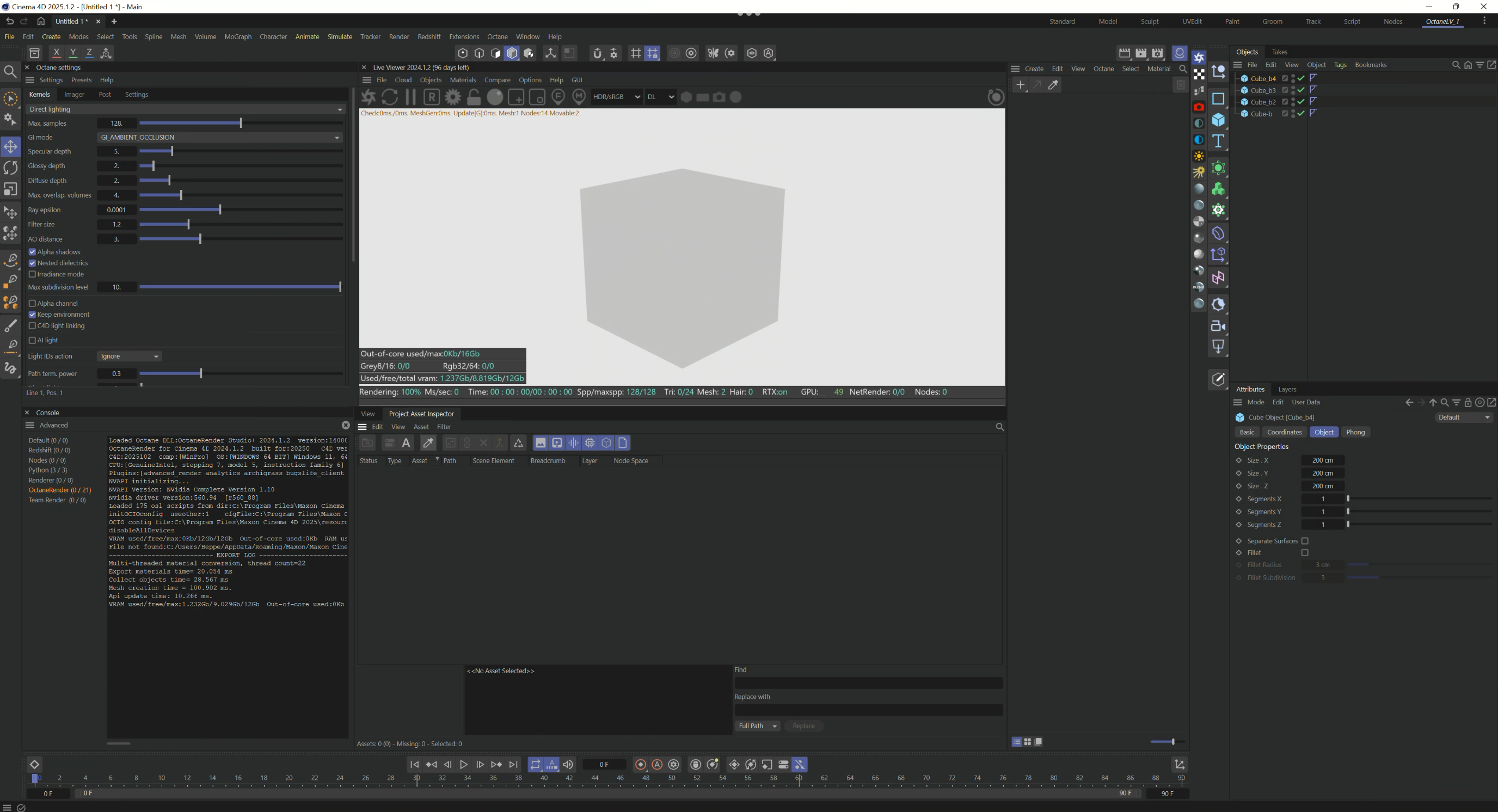Select the Rotate tool in left toolbar
This screenshot has height=812, width=1498.
(10, 168)
